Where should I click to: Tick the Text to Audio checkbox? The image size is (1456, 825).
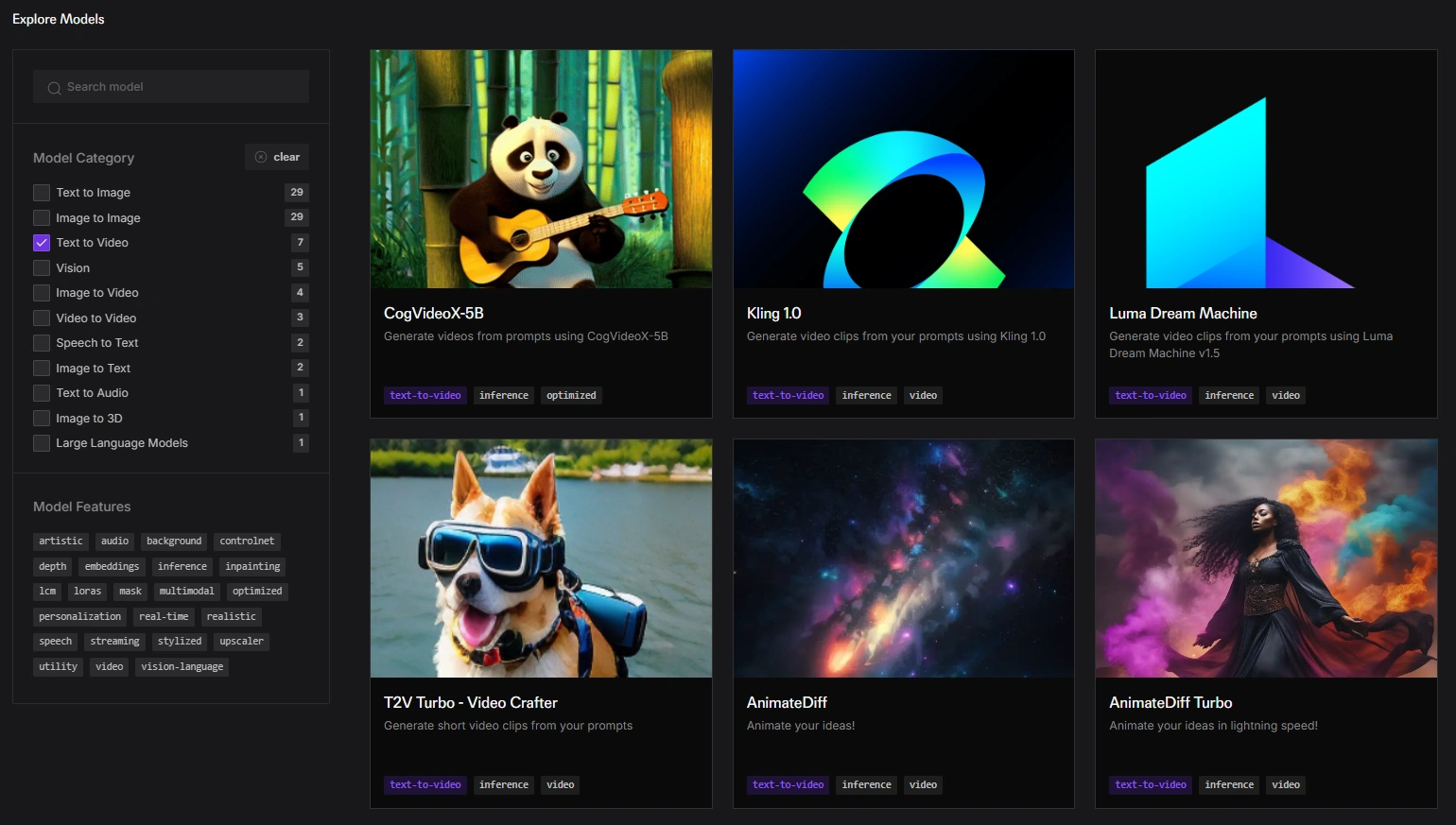pos(42,393)
